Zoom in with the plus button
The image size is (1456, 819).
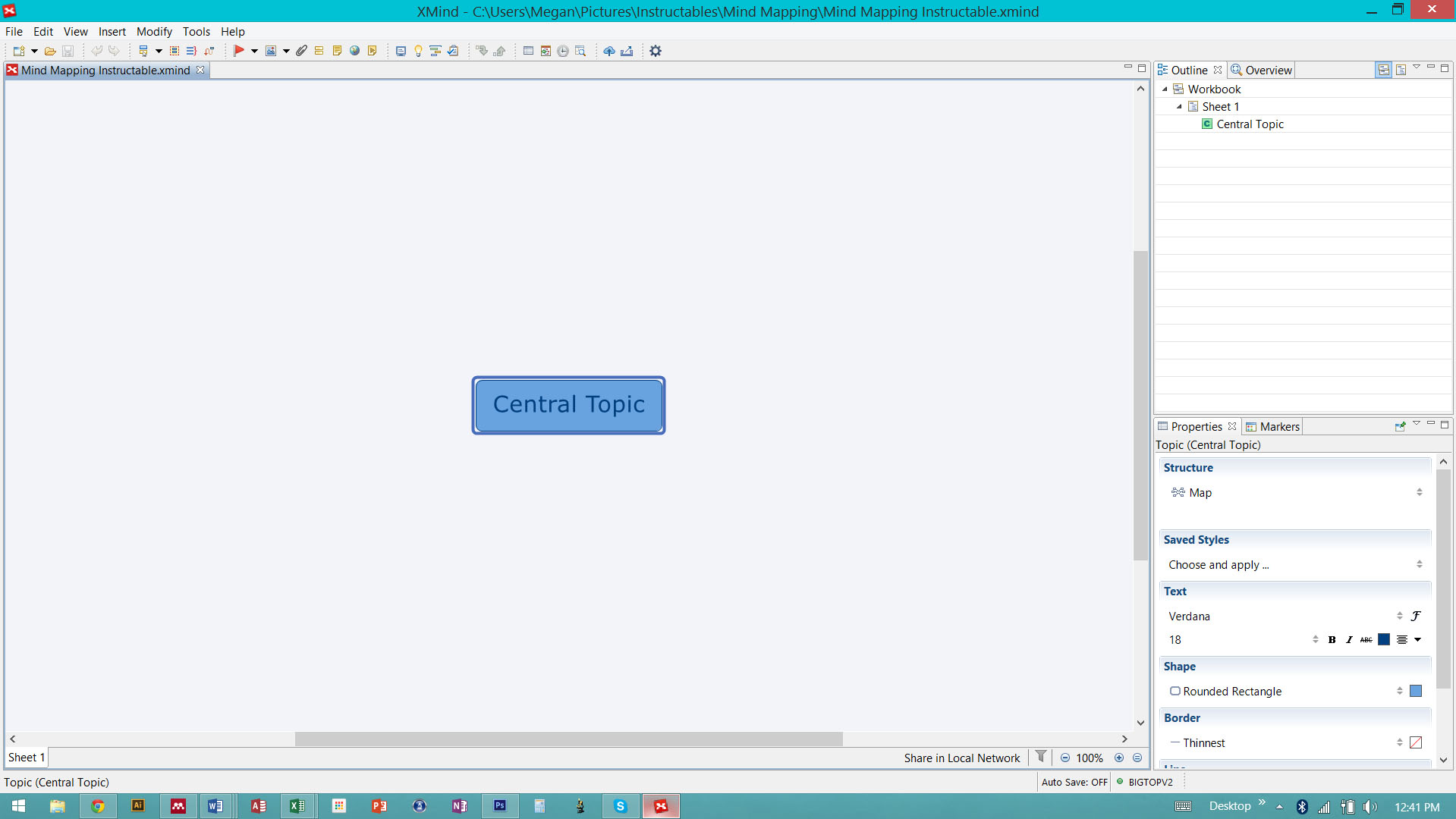pos(1119,758)
